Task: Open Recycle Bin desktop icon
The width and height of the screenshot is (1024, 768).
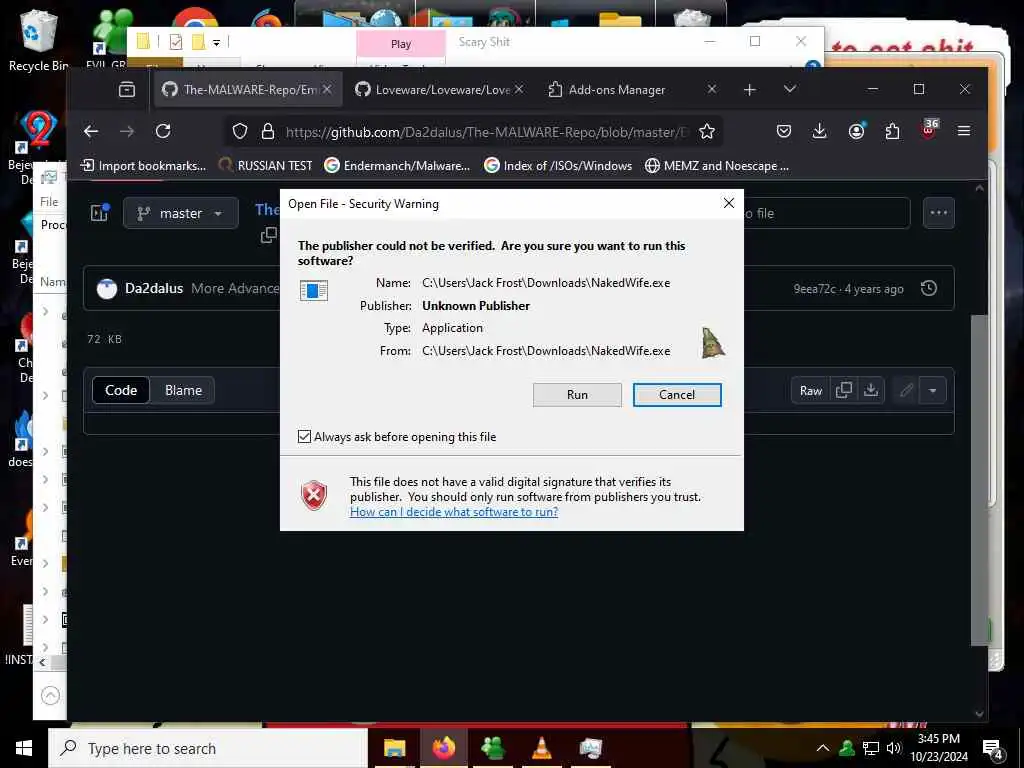Action: pos(38,39)
